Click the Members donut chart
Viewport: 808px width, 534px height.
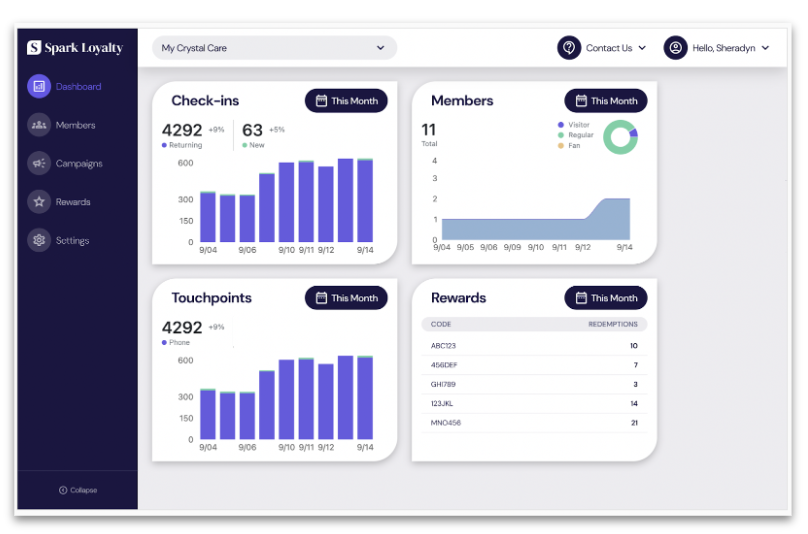coord(620,137)
